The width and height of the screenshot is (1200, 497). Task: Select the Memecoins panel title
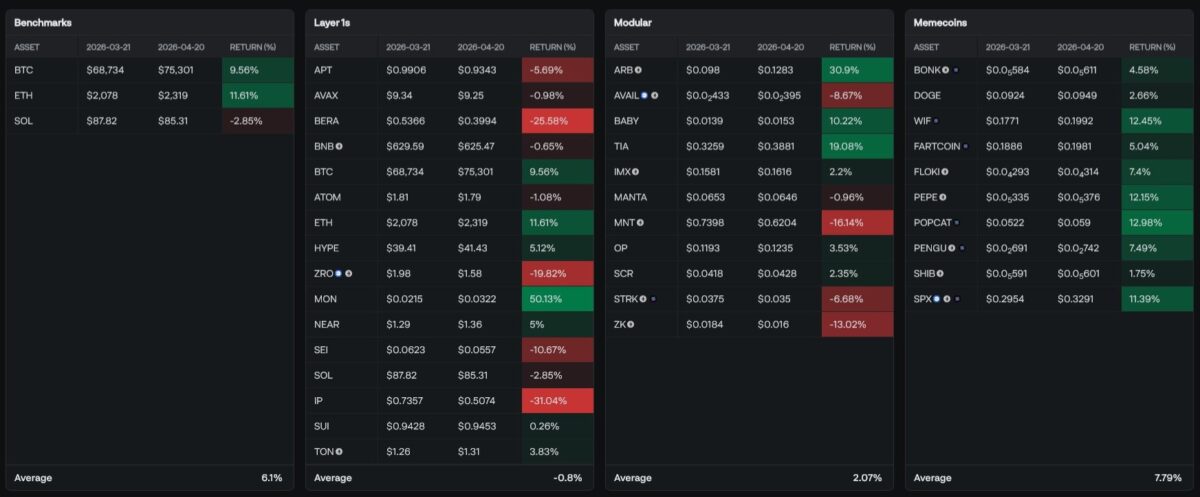(x=939, y=22)
